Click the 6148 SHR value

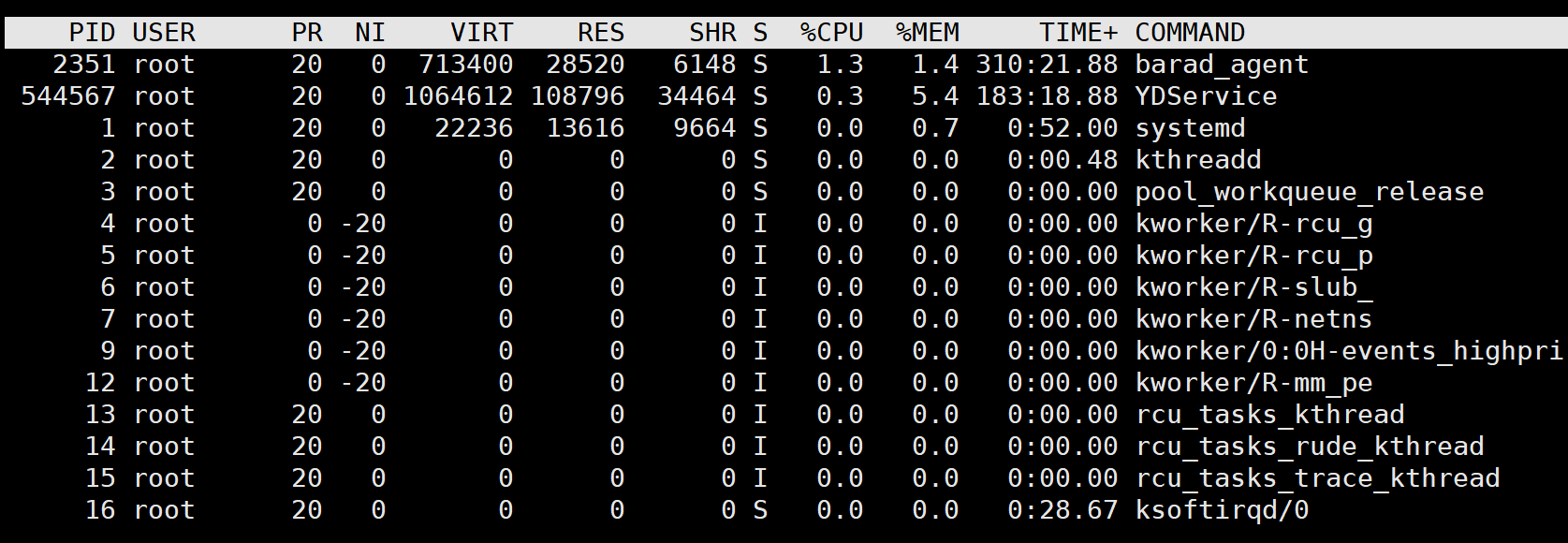(x=705, y=65)
